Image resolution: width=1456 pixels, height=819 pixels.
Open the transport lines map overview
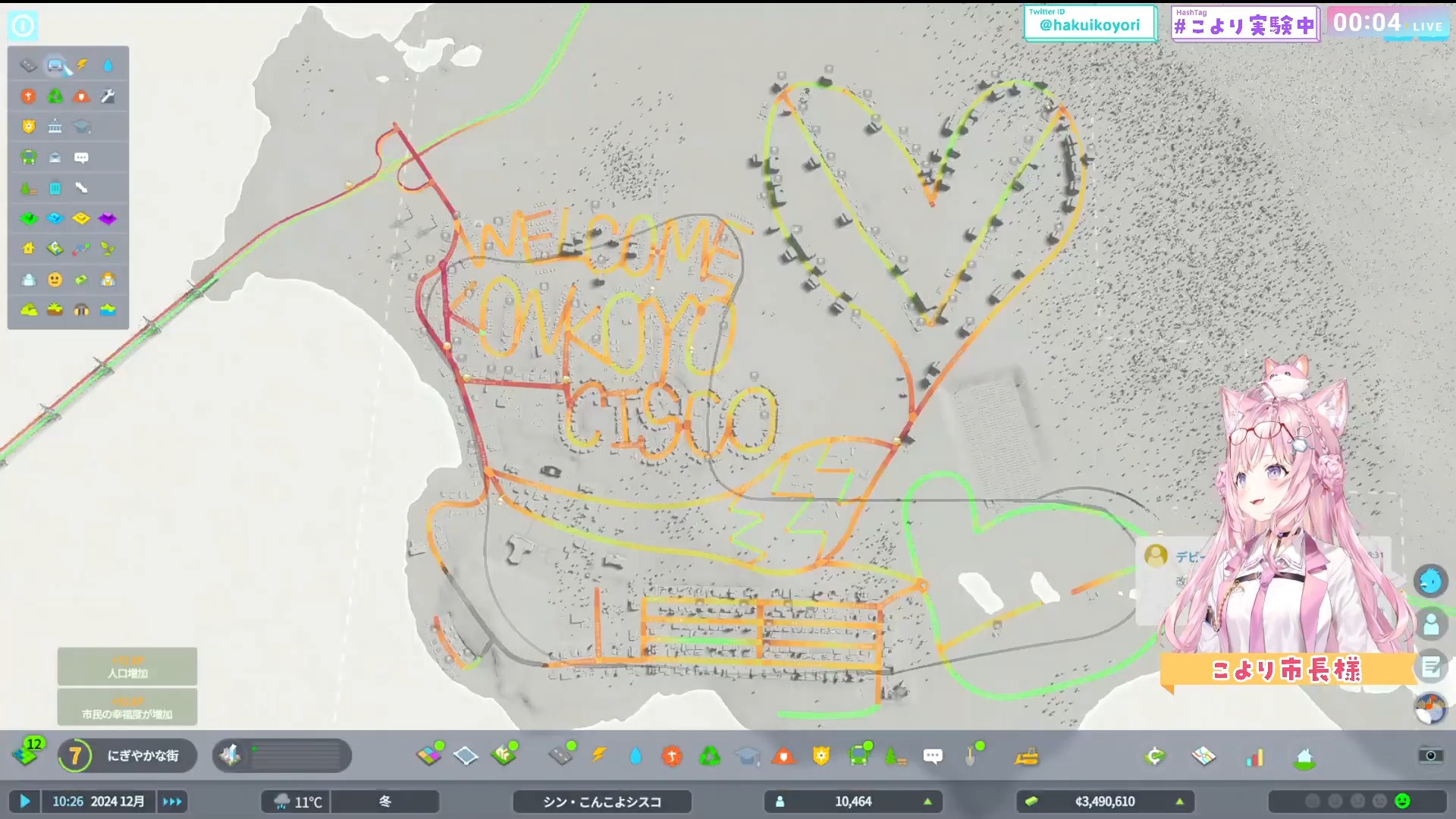tap(1203, 756)
